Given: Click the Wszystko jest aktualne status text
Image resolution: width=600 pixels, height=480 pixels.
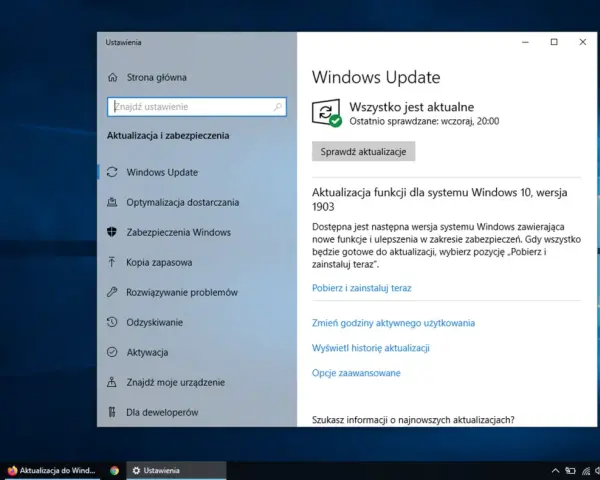Looking at the screenshot, I should click(411, 107).
